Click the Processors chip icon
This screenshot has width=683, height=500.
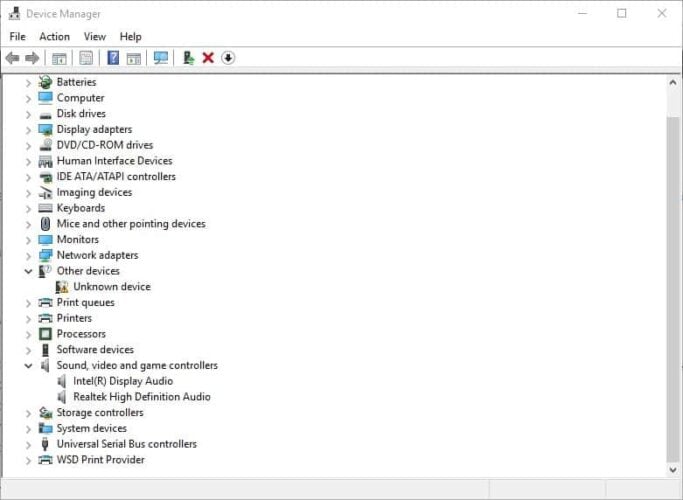[45, 334]
